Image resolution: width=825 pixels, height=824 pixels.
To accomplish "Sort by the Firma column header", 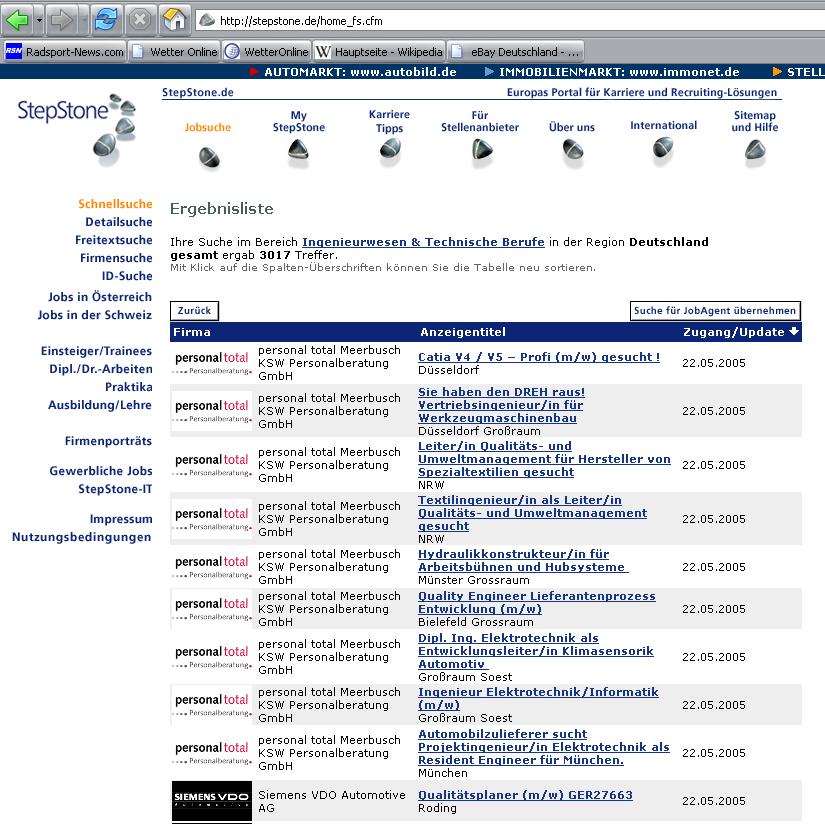I will [x=192, y=332].
